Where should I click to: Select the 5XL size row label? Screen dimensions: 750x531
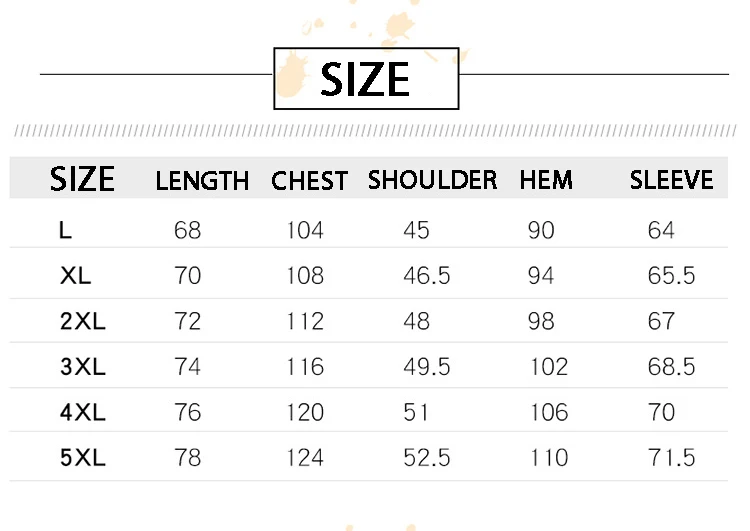point(82,458)
